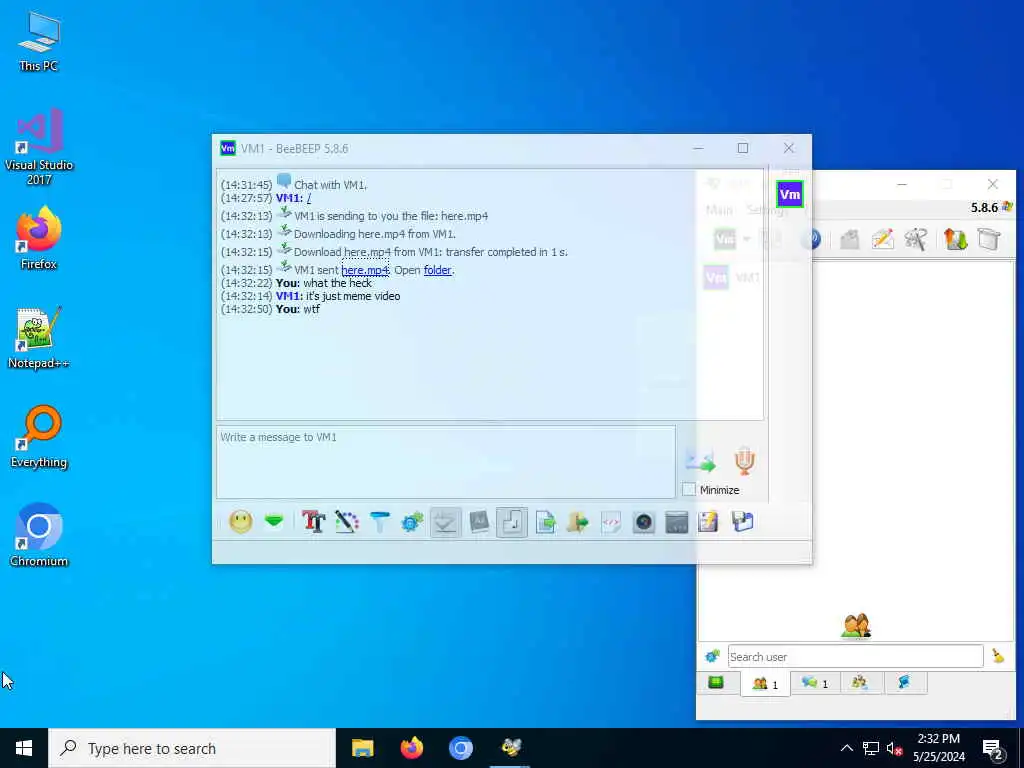The width and height of the screenshot is (1024, 768).
Task: Open the Settings menu in BeeBEEP window
Action: click(x=767, y=210)
